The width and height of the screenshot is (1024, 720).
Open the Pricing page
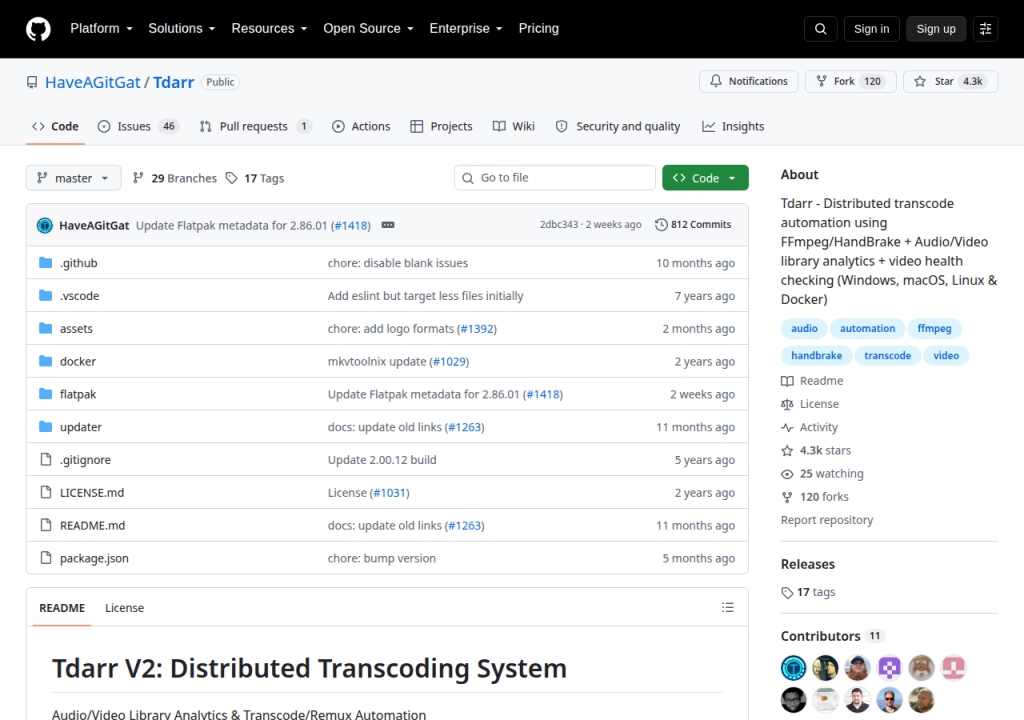(539, 29)
